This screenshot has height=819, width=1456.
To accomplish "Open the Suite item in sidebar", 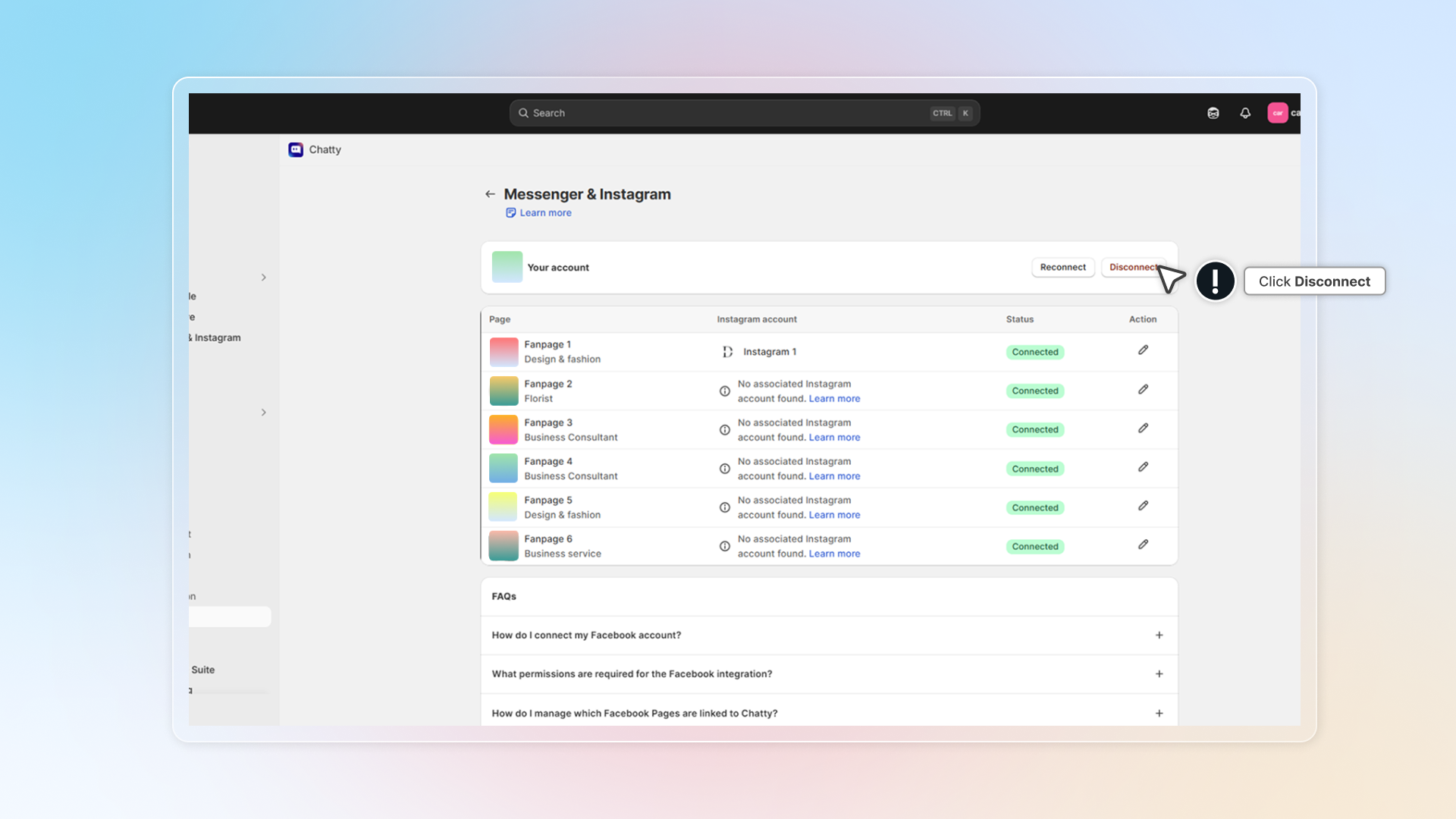I will [x=203, y=670].
